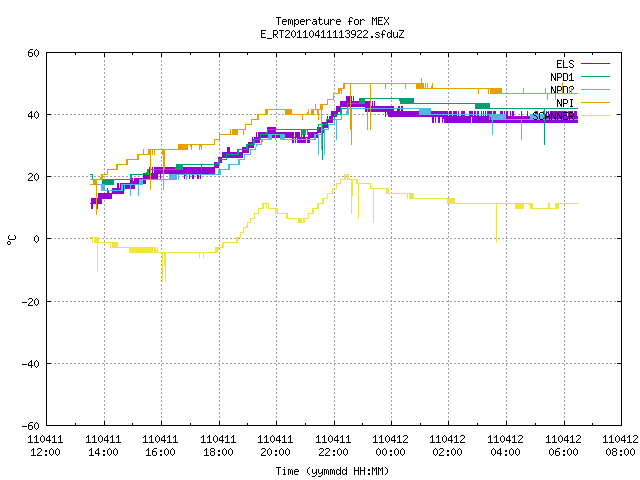This screenshot has height=480, width=640.
Task: Click the x-axis label 110412 04:00
Action: [x=506, y=446]
